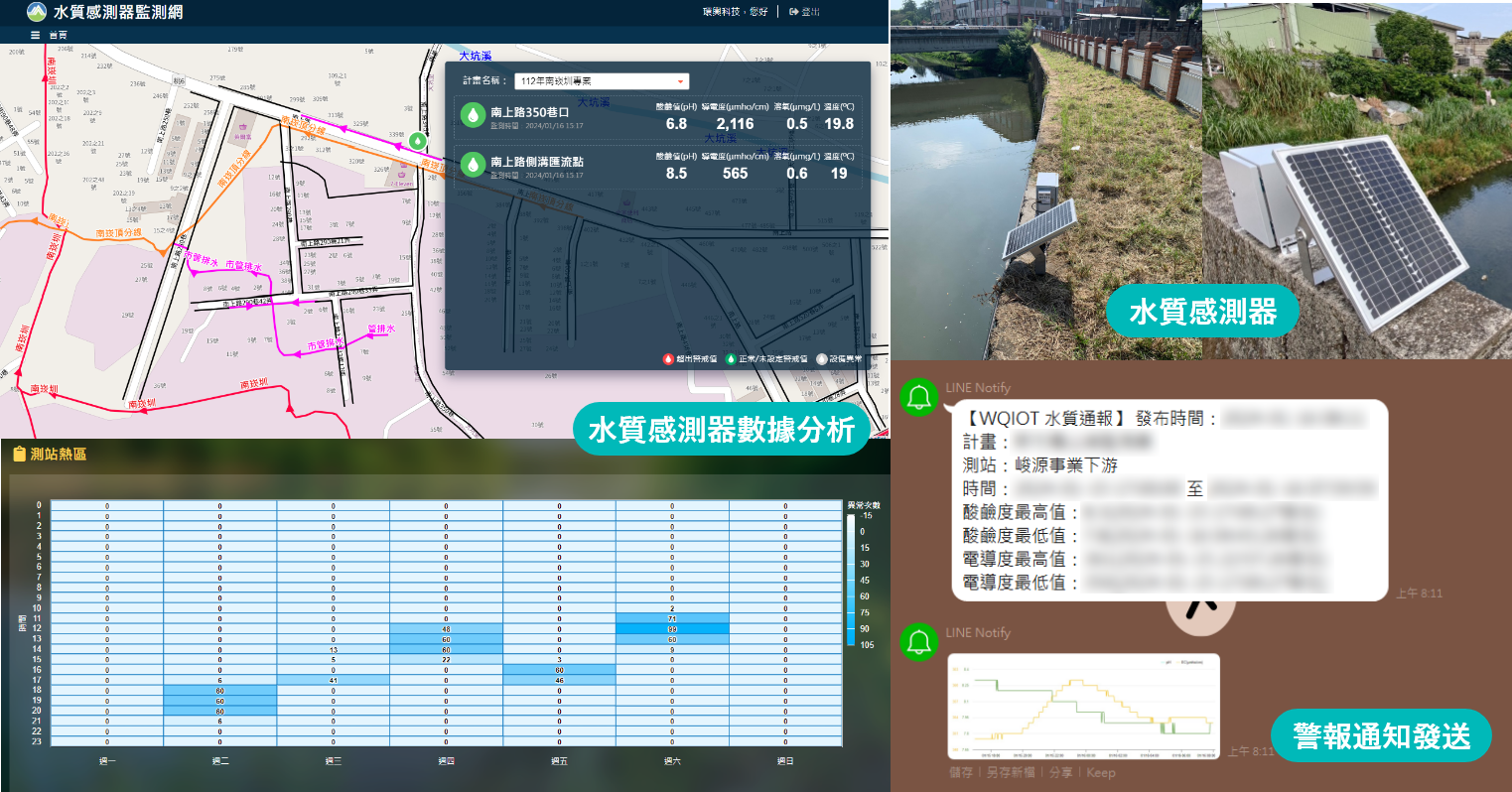Click the 另存新檔 save-as link
Image resolution: width=1512 pixels, height=792 pixels.
pyautogui.click(x=1010, y=772)
